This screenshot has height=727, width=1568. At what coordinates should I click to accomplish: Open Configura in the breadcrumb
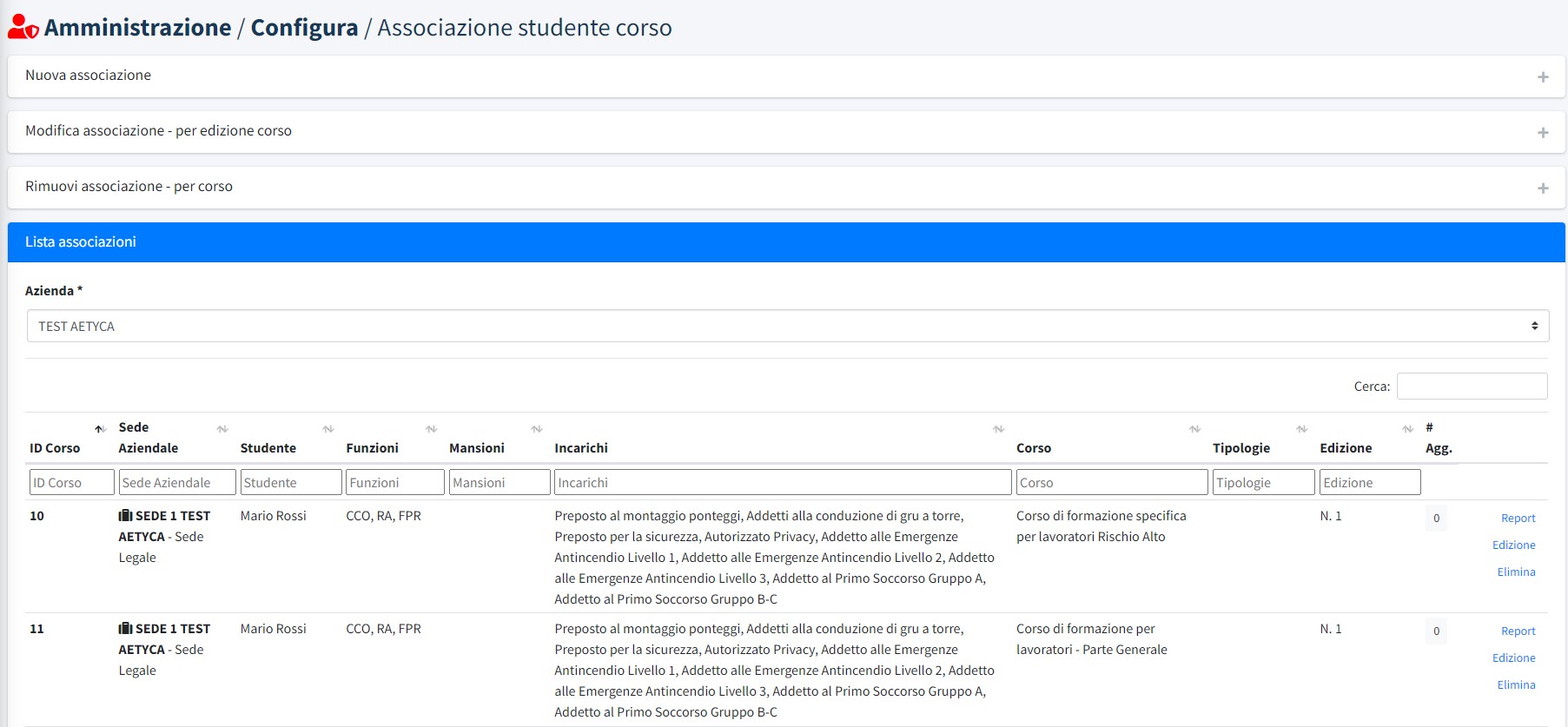[304, 28]
